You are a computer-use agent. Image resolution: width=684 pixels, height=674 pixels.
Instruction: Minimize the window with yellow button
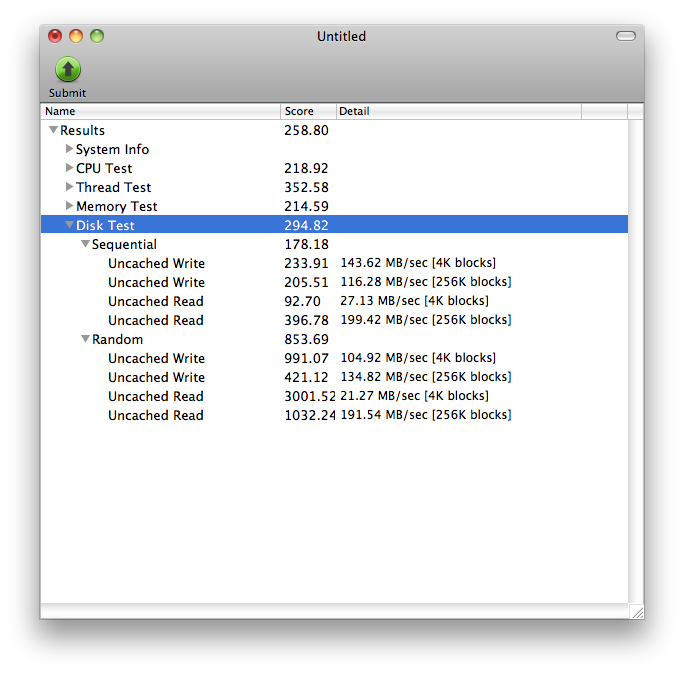pyautogui.click(x=76, y=36)
